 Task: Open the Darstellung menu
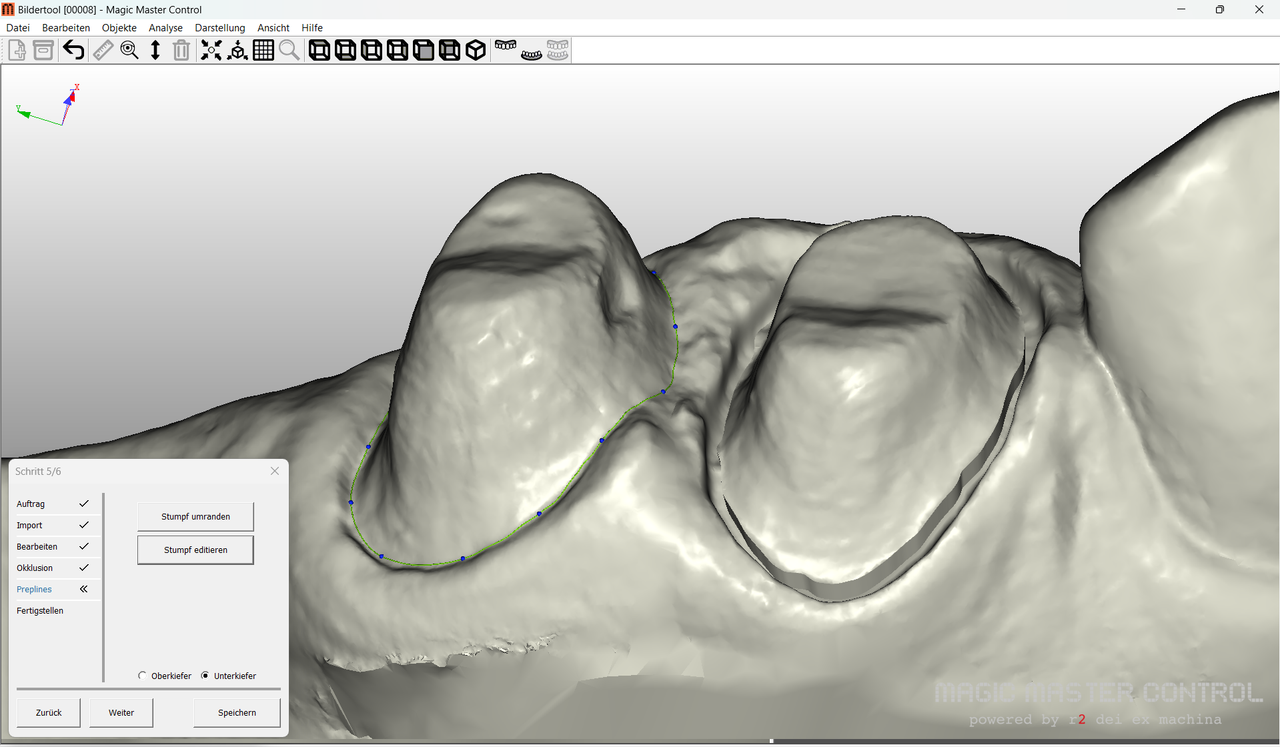pyautogui.click(x=220, y=28)
